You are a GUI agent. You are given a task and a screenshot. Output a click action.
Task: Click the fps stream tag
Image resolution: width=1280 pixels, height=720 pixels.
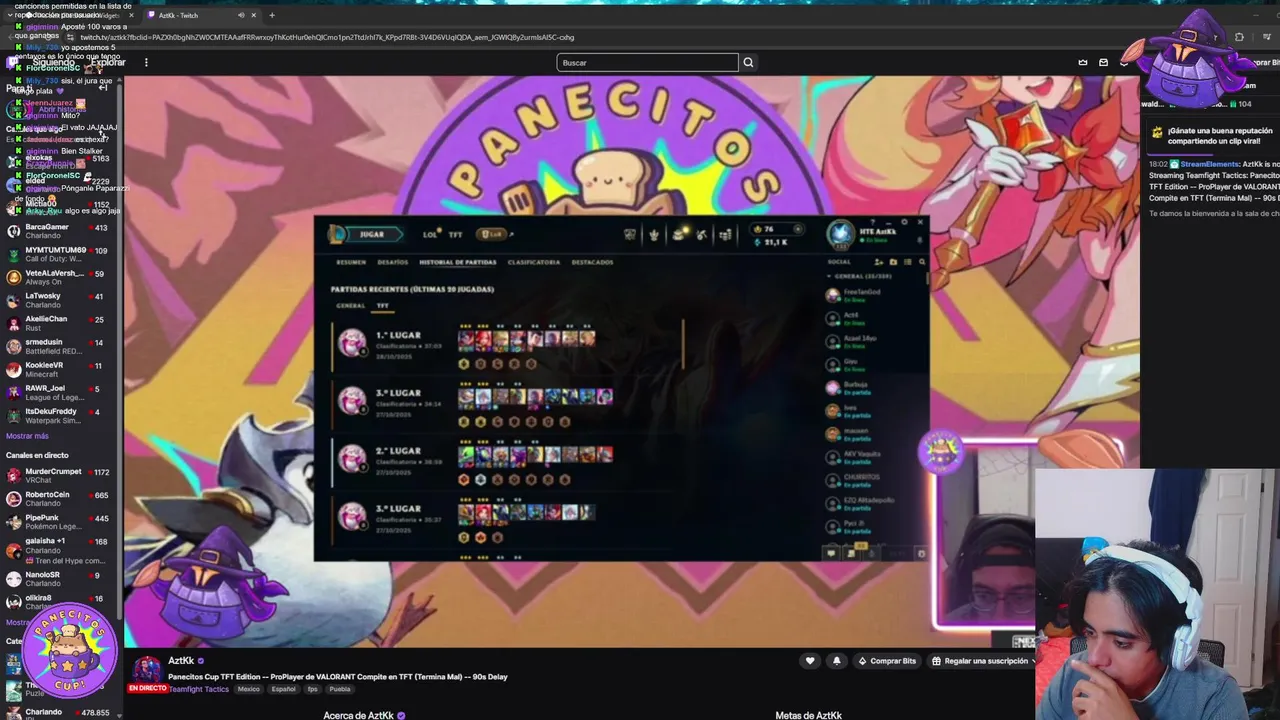[x=312, y=689]
